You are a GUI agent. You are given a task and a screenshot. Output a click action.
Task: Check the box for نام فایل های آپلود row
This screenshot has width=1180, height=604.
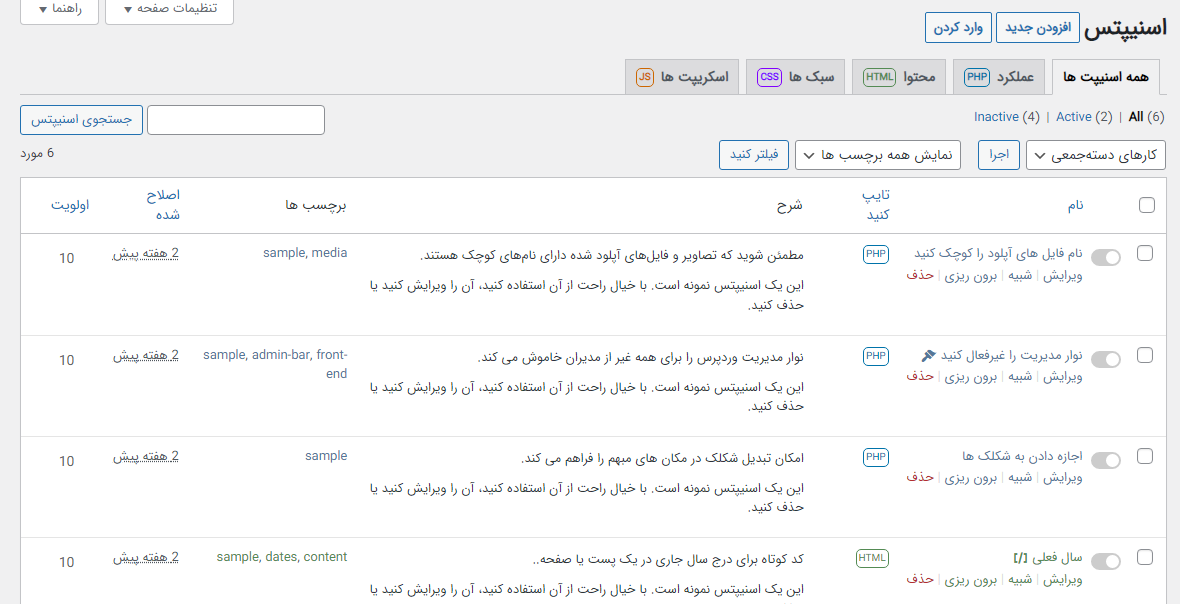coord(1145,253)
